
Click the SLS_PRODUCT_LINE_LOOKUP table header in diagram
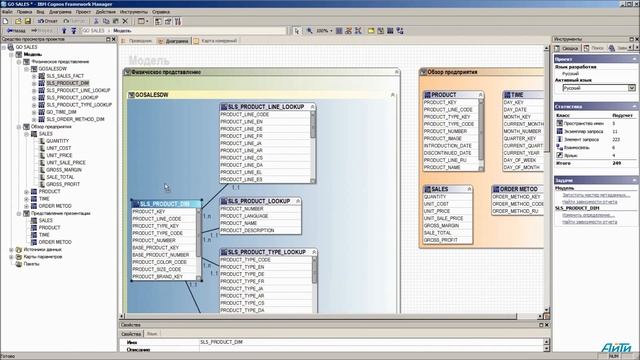[x=267, y=107]
